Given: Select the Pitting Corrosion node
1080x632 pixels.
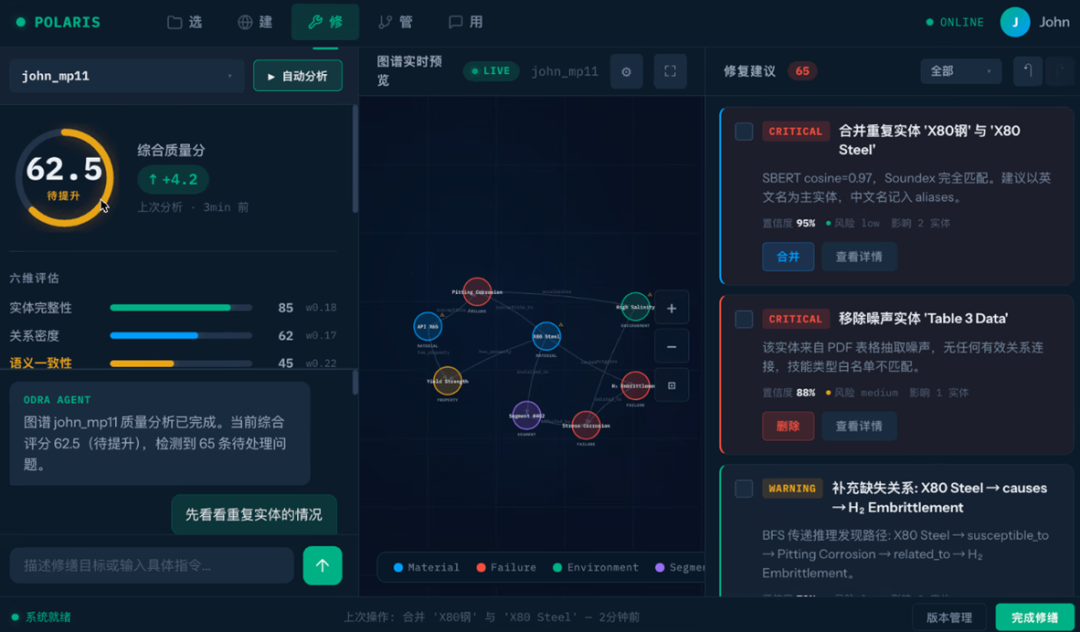Looking at the screenshot, I should click(x=477, y=292).
